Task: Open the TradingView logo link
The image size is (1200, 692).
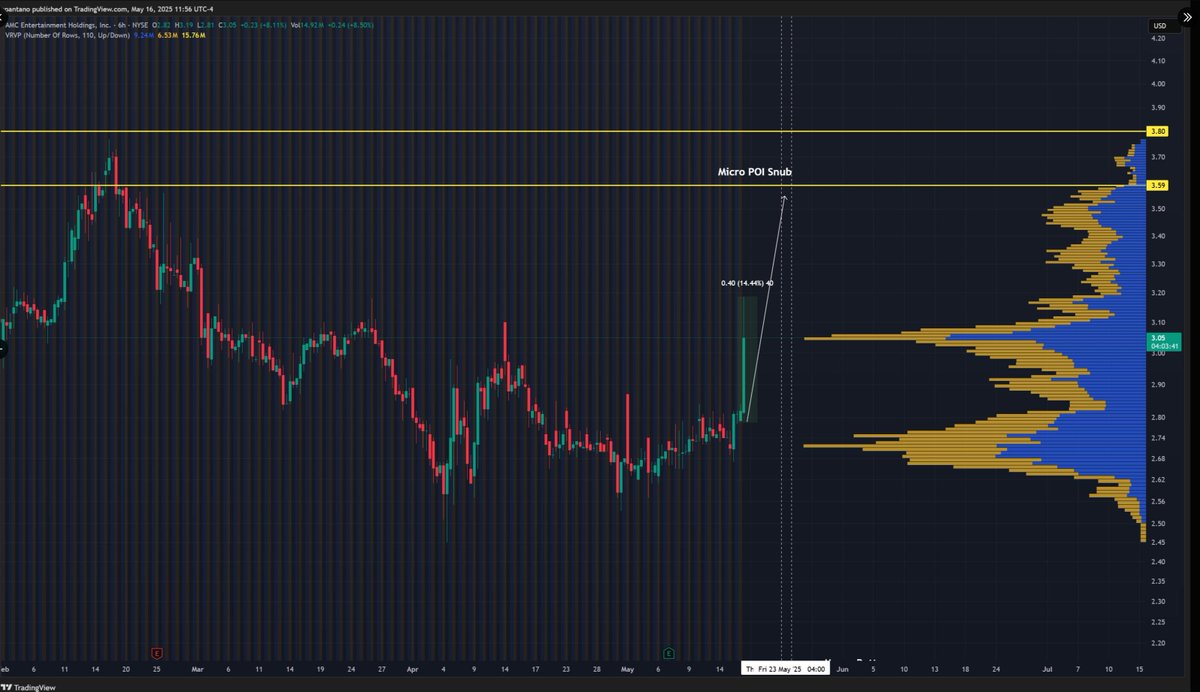Action: click(x=28, y=686)
